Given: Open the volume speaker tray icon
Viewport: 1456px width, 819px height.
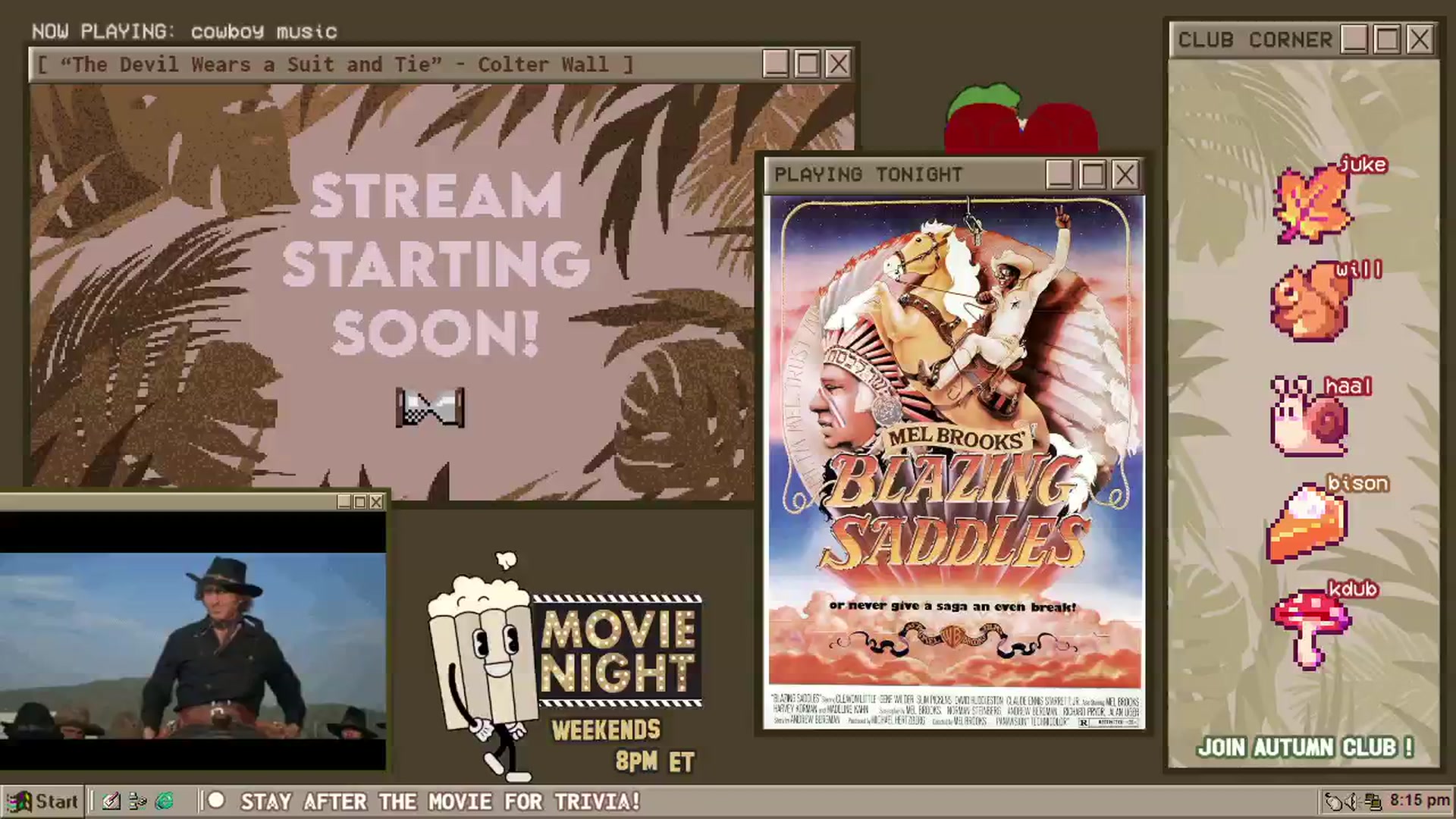Looking at the screenshot, I should (1351, 802).
